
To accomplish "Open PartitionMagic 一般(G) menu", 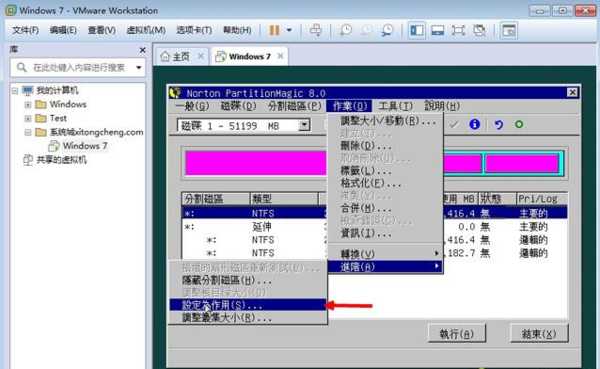I will [193, 106].
